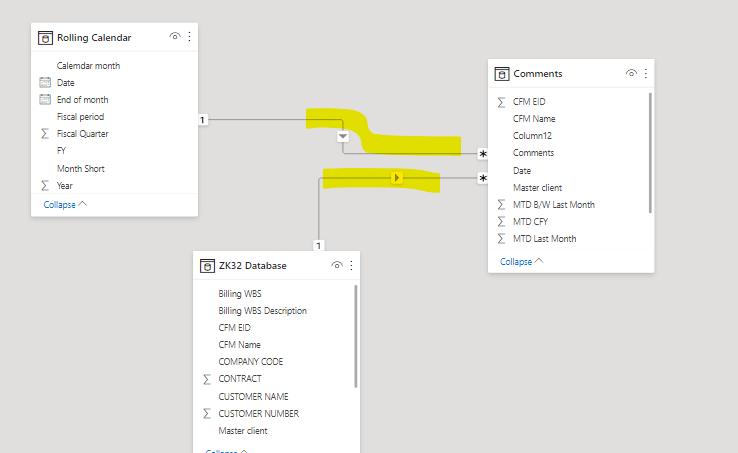Viewport: 738px width, 453px height.
Task: Click the ZK32 Database table icon
Action: click(x=207, y=266)
